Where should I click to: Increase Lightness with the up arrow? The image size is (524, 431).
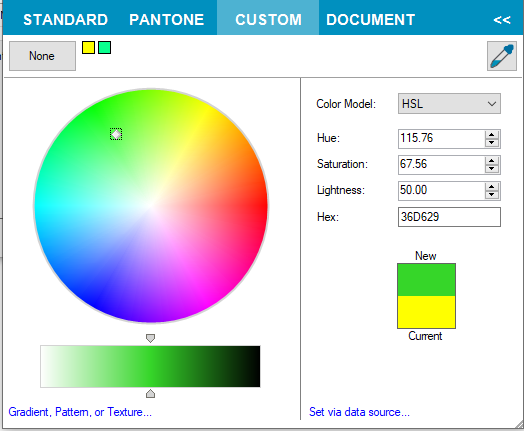(492, 187)
